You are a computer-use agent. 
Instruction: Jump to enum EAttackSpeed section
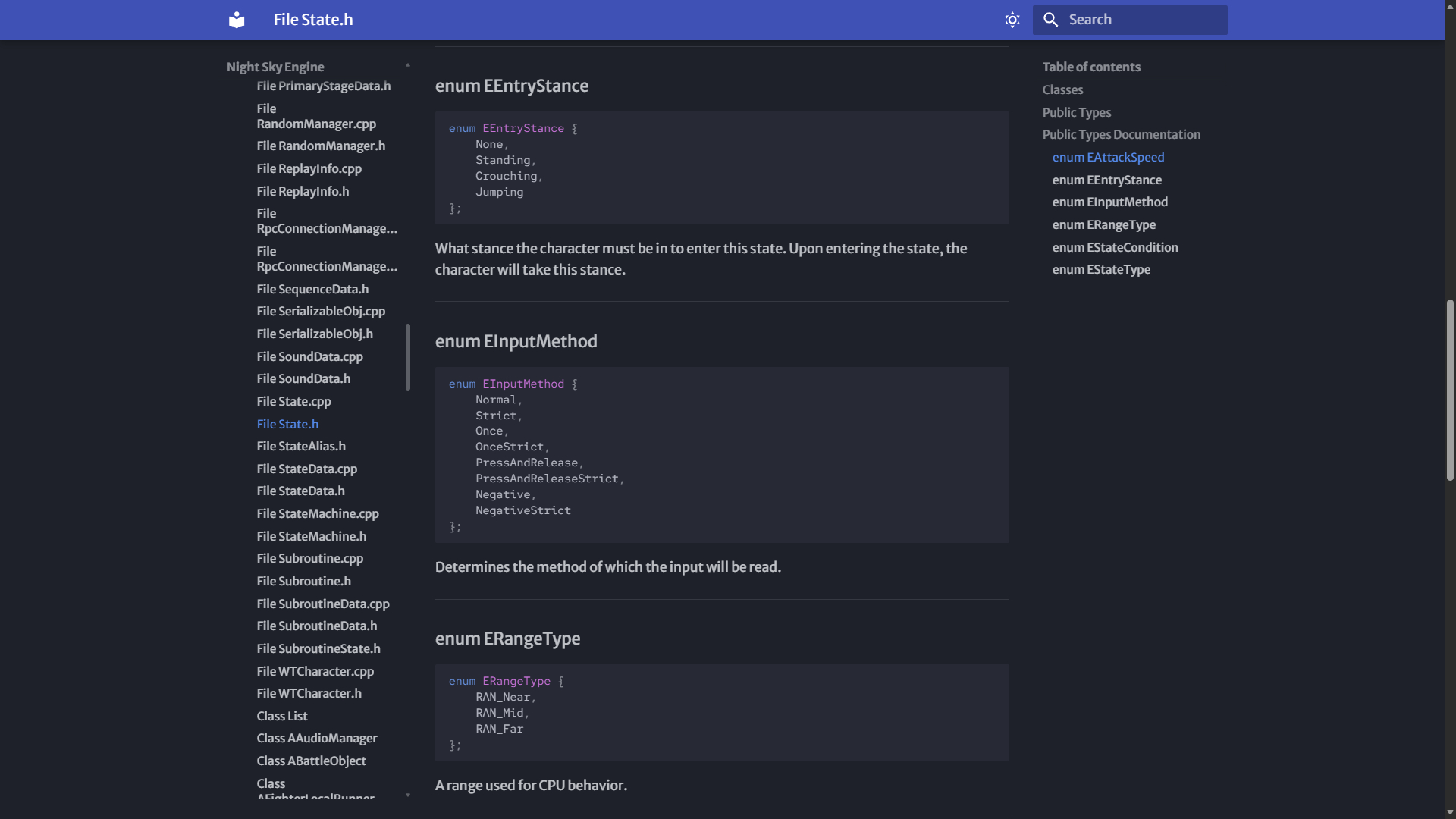click(1108, 157)
